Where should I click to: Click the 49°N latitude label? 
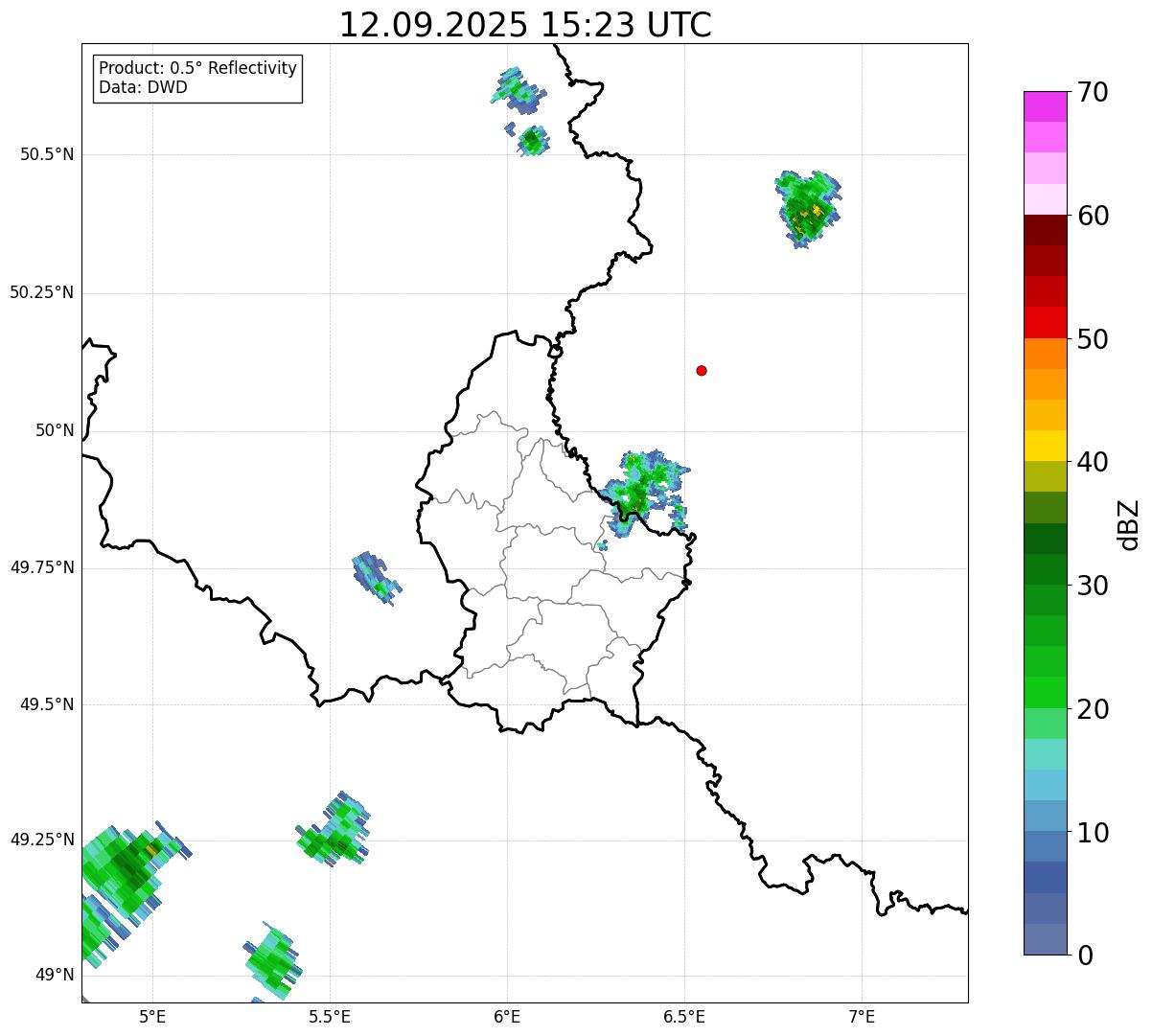click(55, 975)
